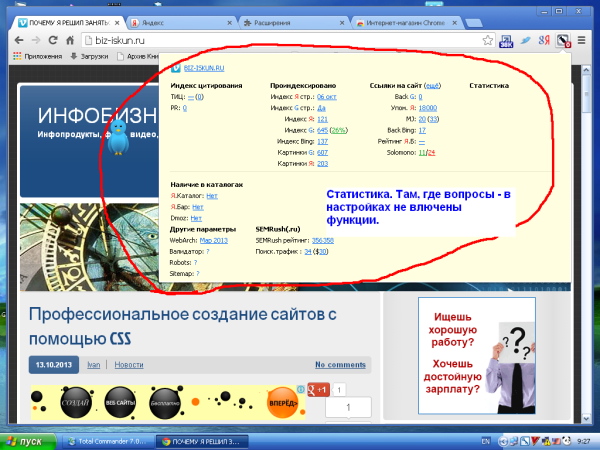Image resolution: width=600 pixels, height=450 pixels.
Task: Open the red ЗЯ extension icon
Action: [x=544, y=40]
